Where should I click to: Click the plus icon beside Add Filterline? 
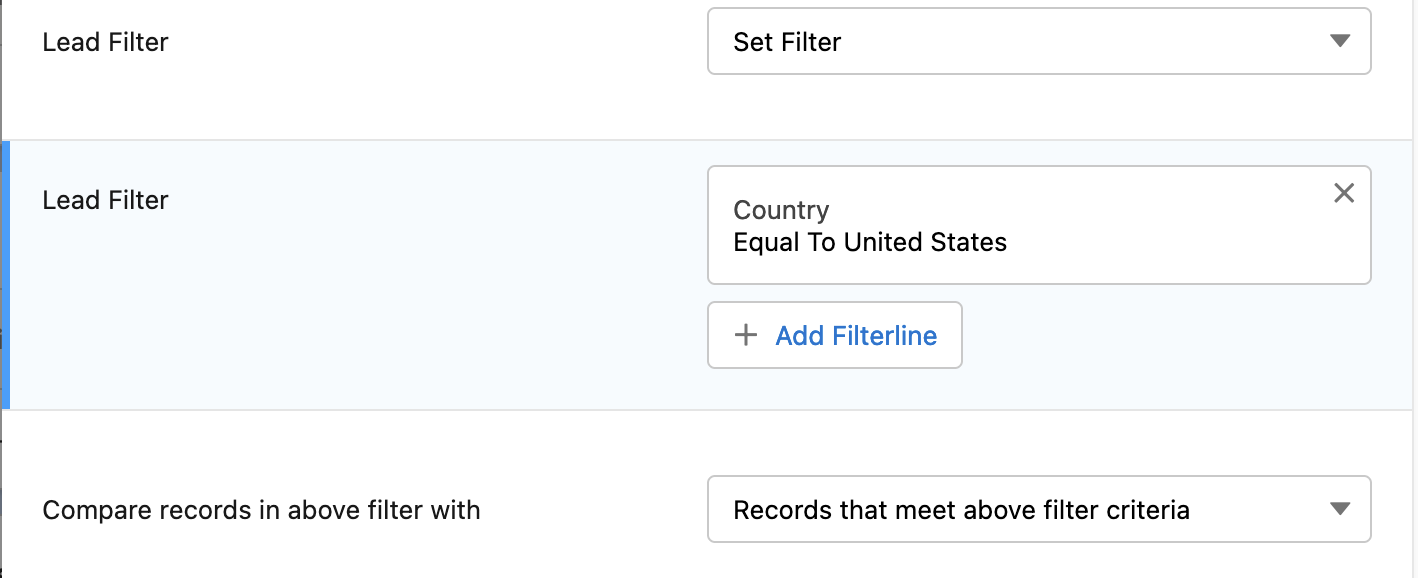tap(745, 335)
